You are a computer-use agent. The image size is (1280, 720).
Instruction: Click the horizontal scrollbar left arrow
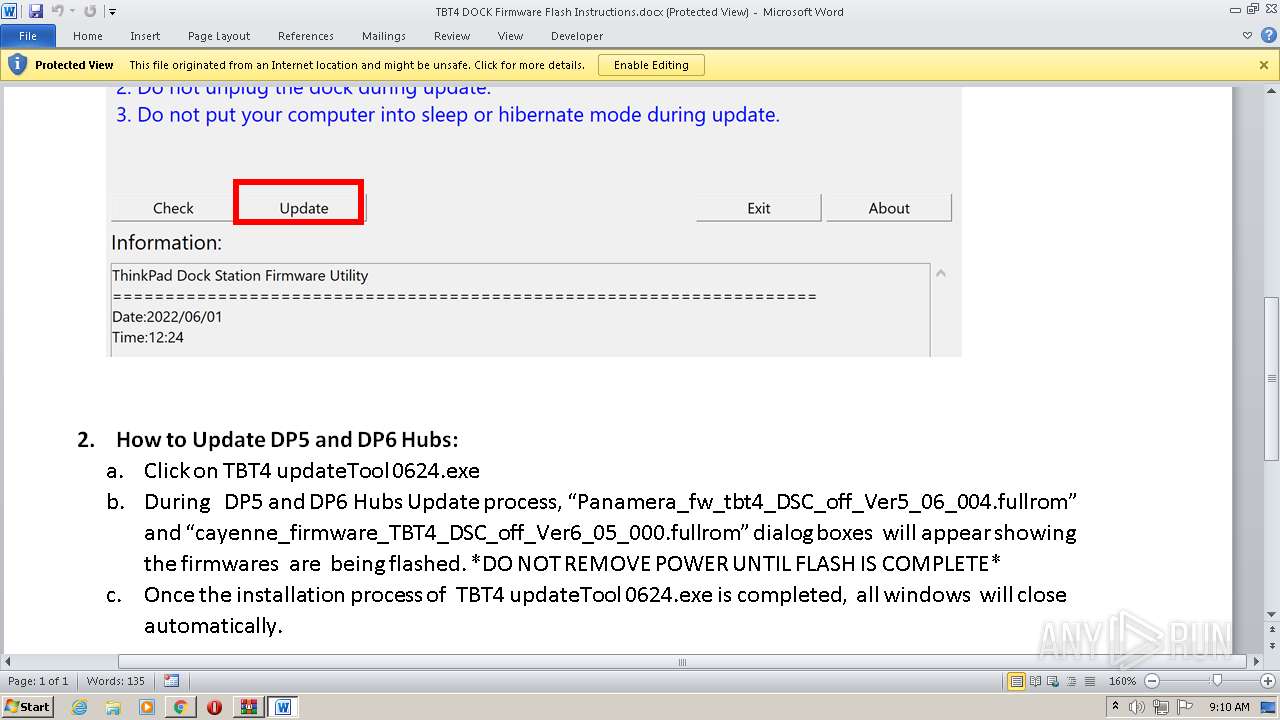(x=7, y=662)
